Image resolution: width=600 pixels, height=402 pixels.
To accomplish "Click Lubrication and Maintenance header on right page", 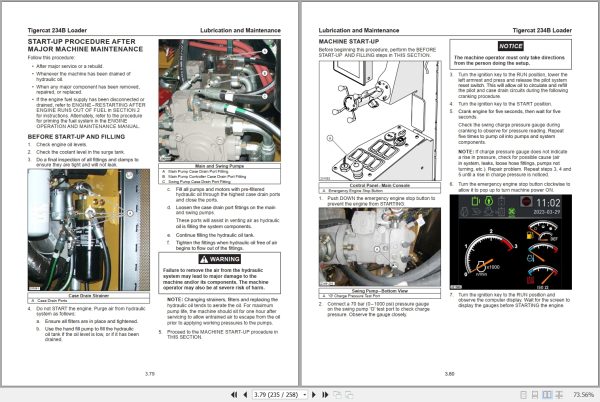I will [x=359, y=30].
